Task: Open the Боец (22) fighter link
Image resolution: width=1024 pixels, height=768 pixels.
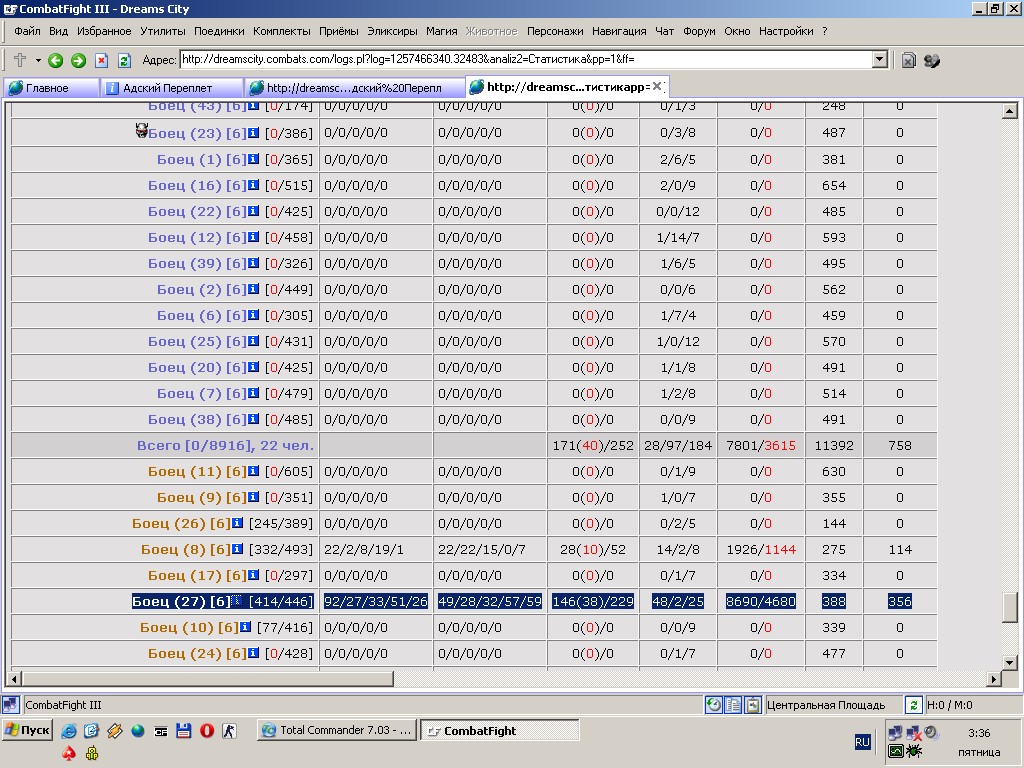Action: (x=197, y=212)
